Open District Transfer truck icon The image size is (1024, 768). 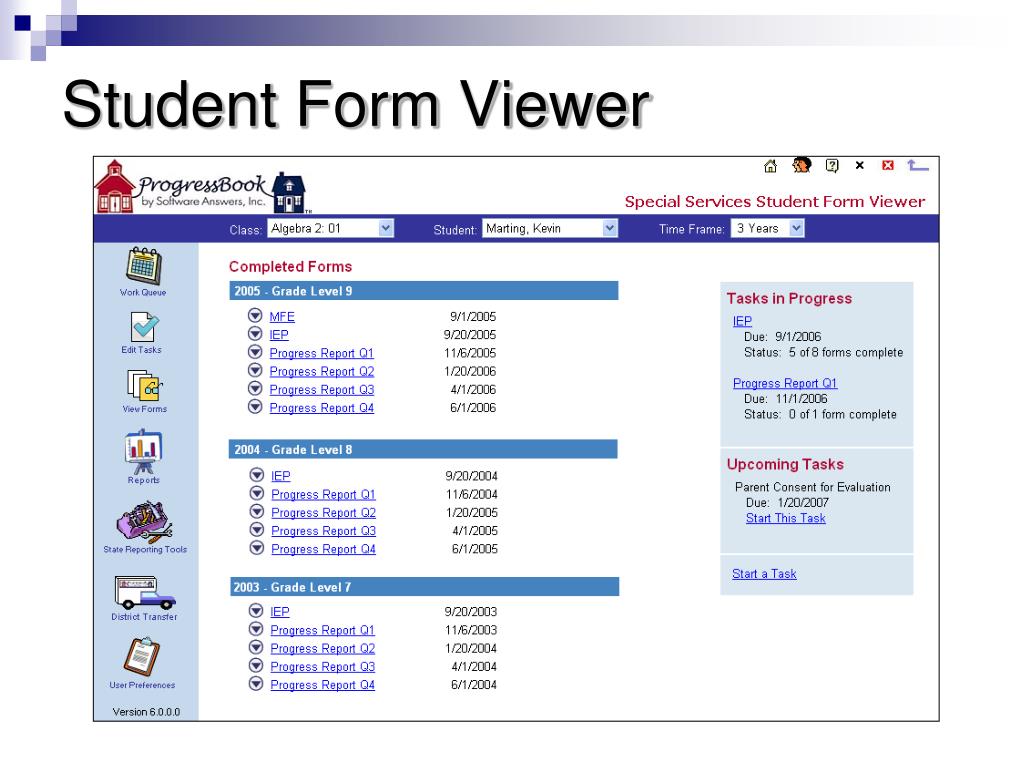click(x=144, y=592)
